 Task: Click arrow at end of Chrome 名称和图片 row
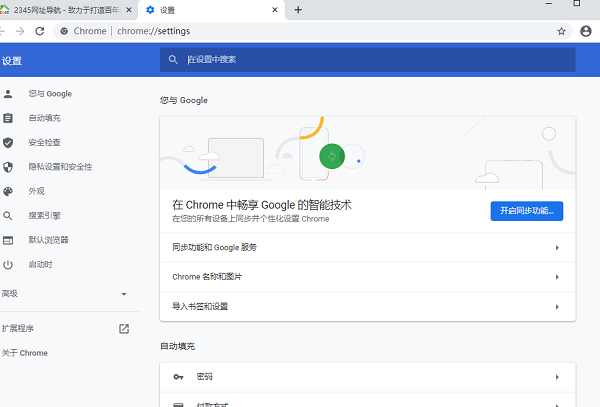[557, 277]
